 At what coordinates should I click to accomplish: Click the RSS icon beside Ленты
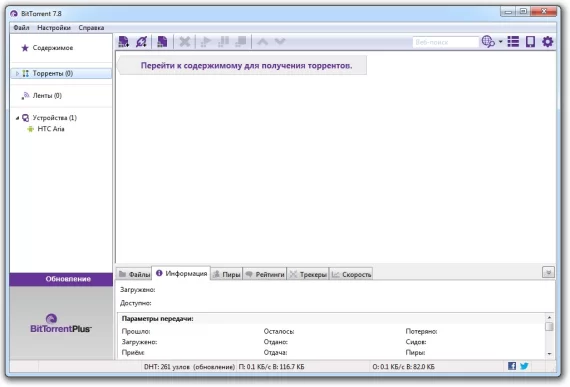[x=25, y=96]
